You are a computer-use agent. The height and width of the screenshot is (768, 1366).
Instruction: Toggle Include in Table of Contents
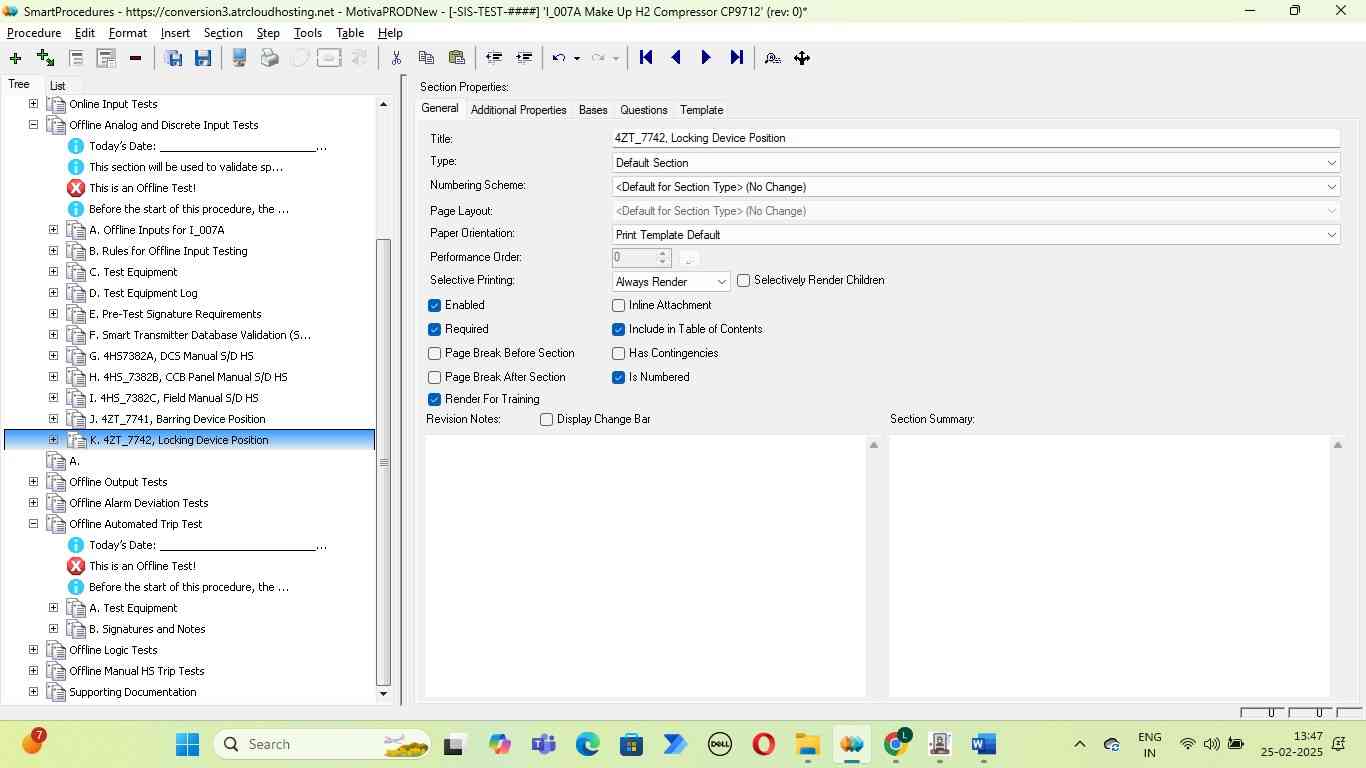click(x=618, y=330)
